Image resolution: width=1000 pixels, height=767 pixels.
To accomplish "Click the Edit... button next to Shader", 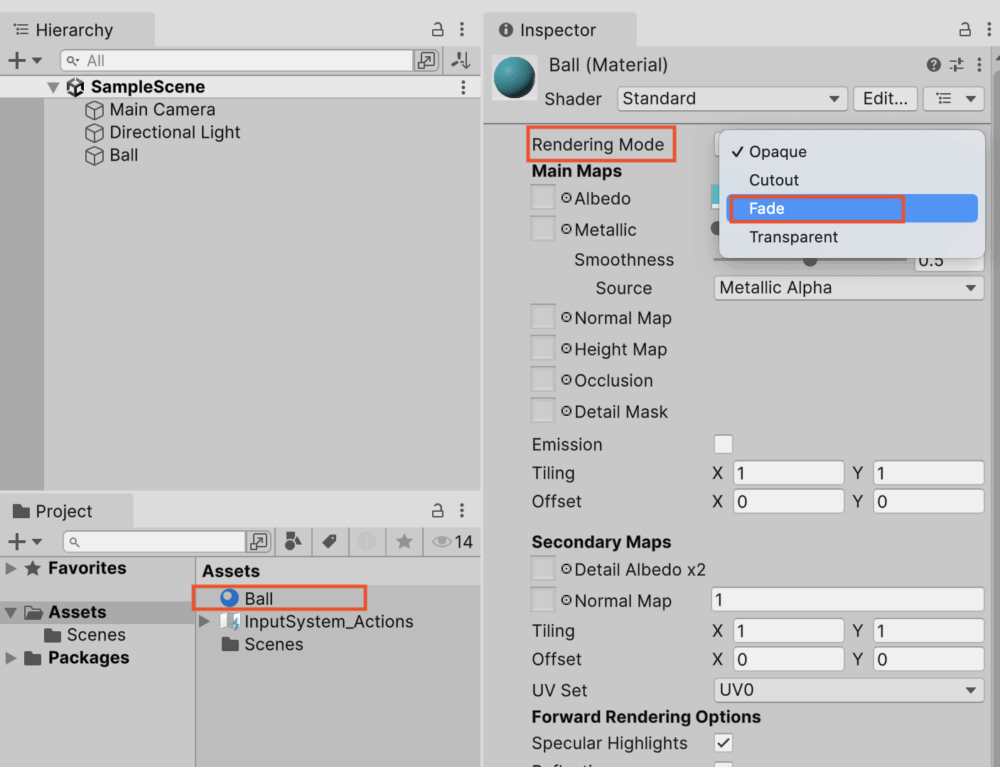I will pos(884,99).
